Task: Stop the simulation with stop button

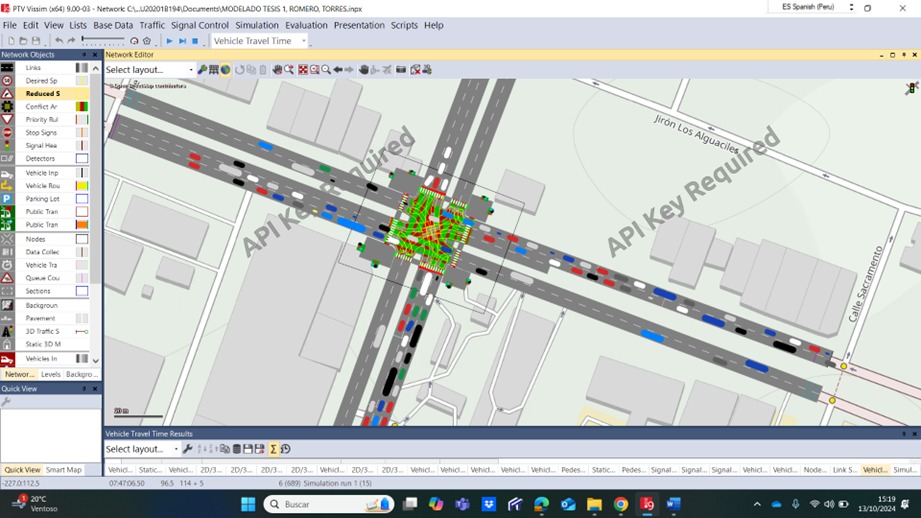Action: 195,41
